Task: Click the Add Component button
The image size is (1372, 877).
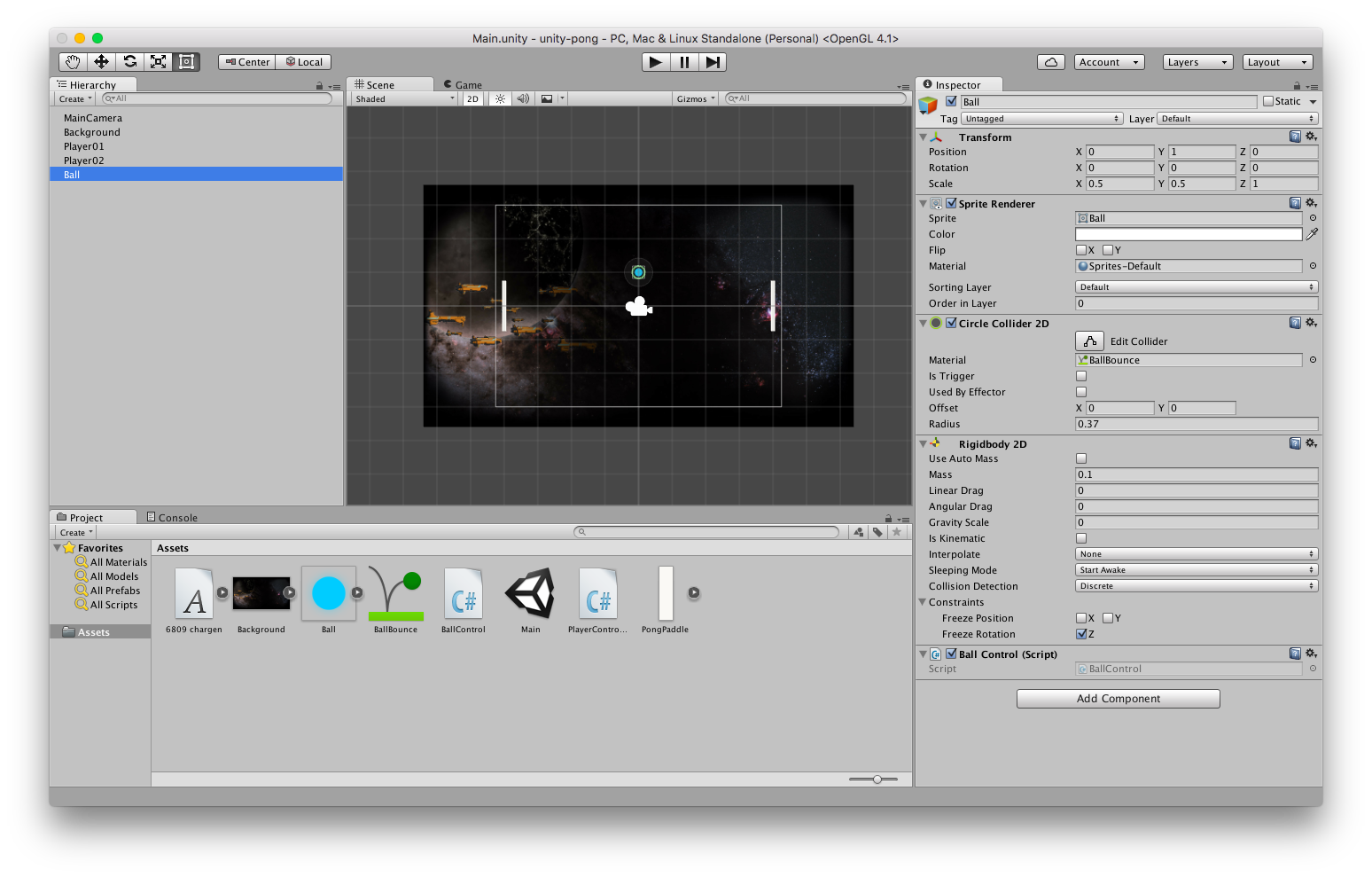Action: point(1118,699)
